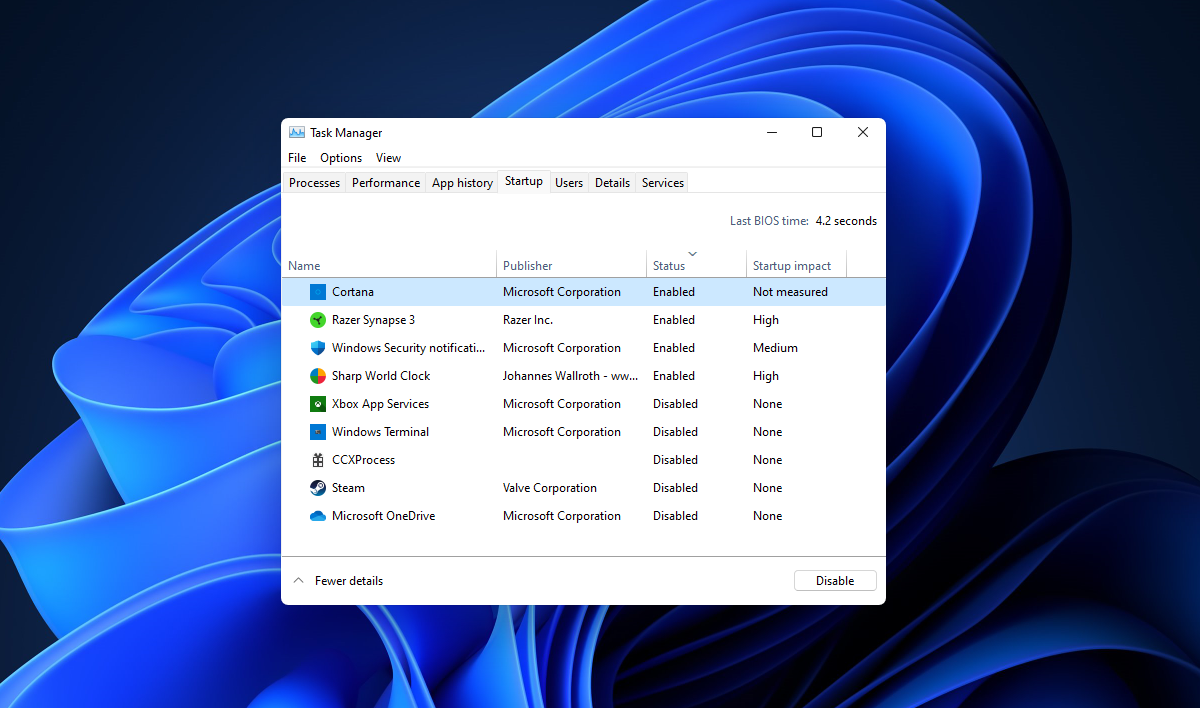This screenshot has width=1200, height=708.
Task: Open the Status column sort chevron
Action: coord(692,255)
